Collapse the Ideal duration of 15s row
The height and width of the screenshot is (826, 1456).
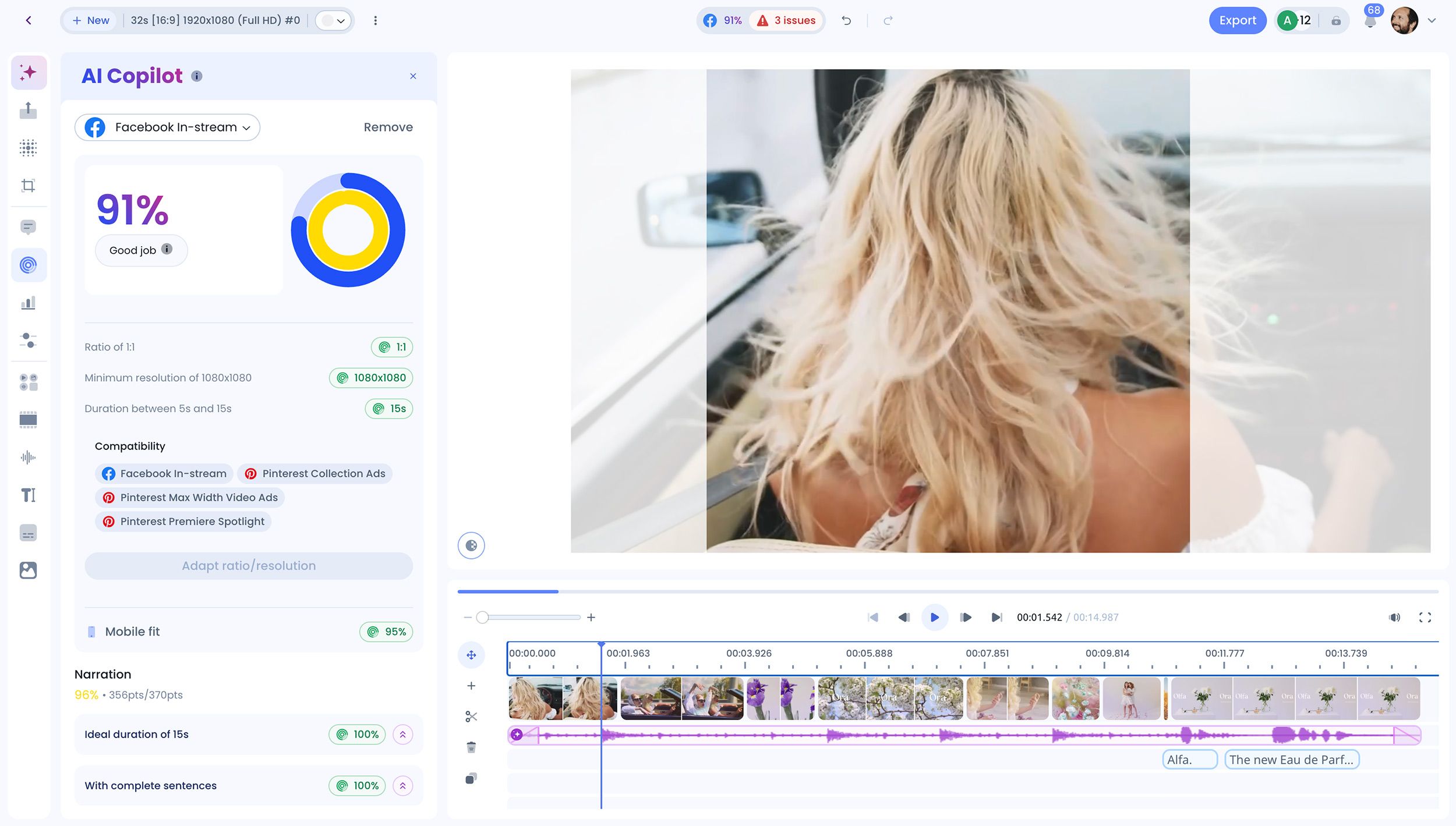[402, 735]
